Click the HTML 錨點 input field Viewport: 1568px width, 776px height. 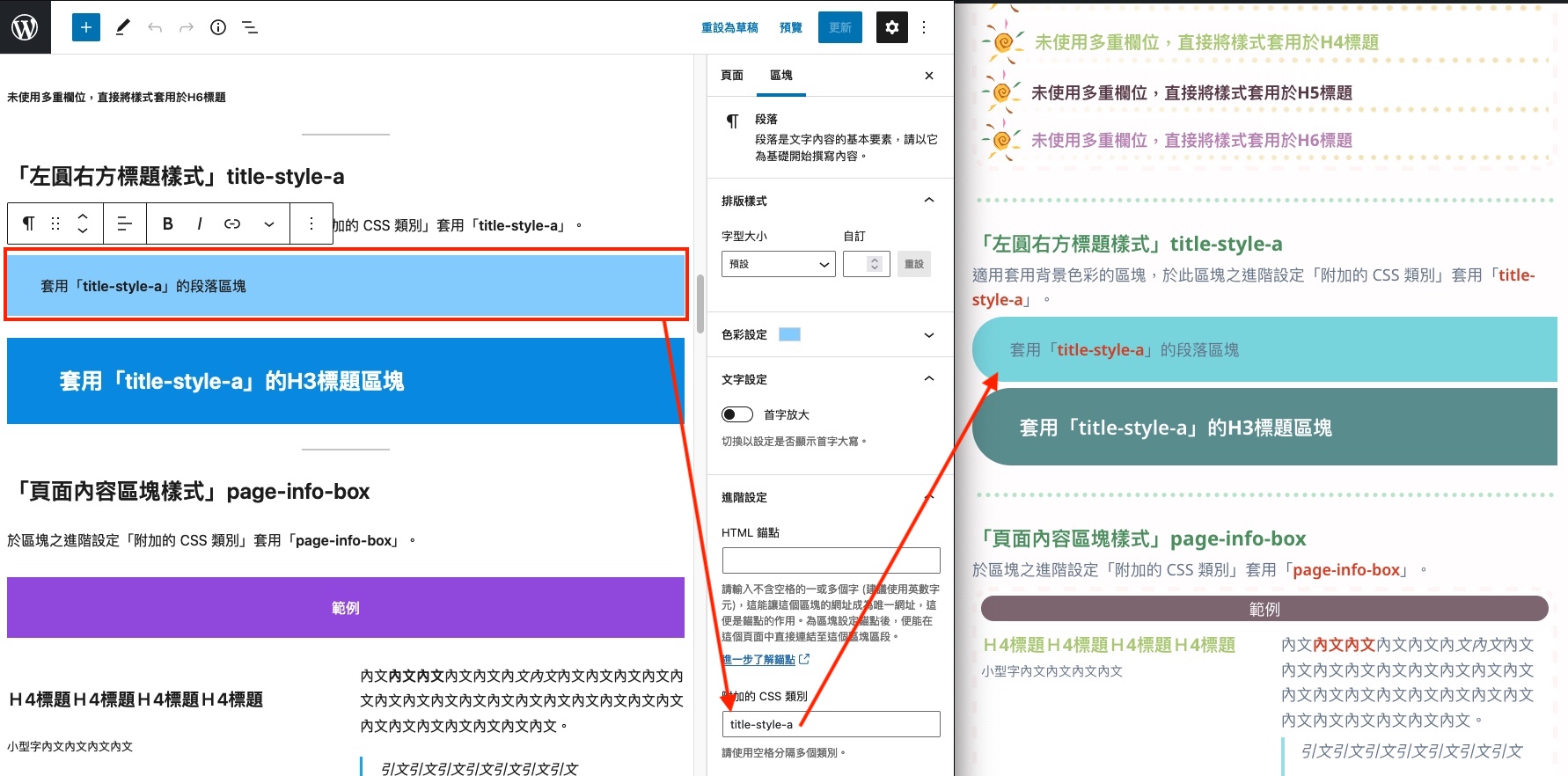pos(831,560)
